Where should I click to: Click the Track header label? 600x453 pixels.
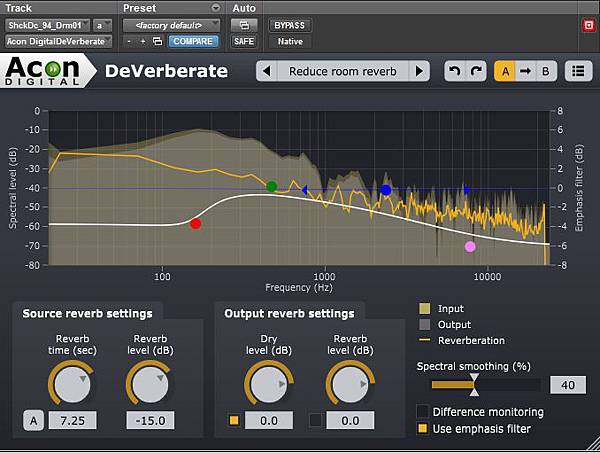(18, 8)
